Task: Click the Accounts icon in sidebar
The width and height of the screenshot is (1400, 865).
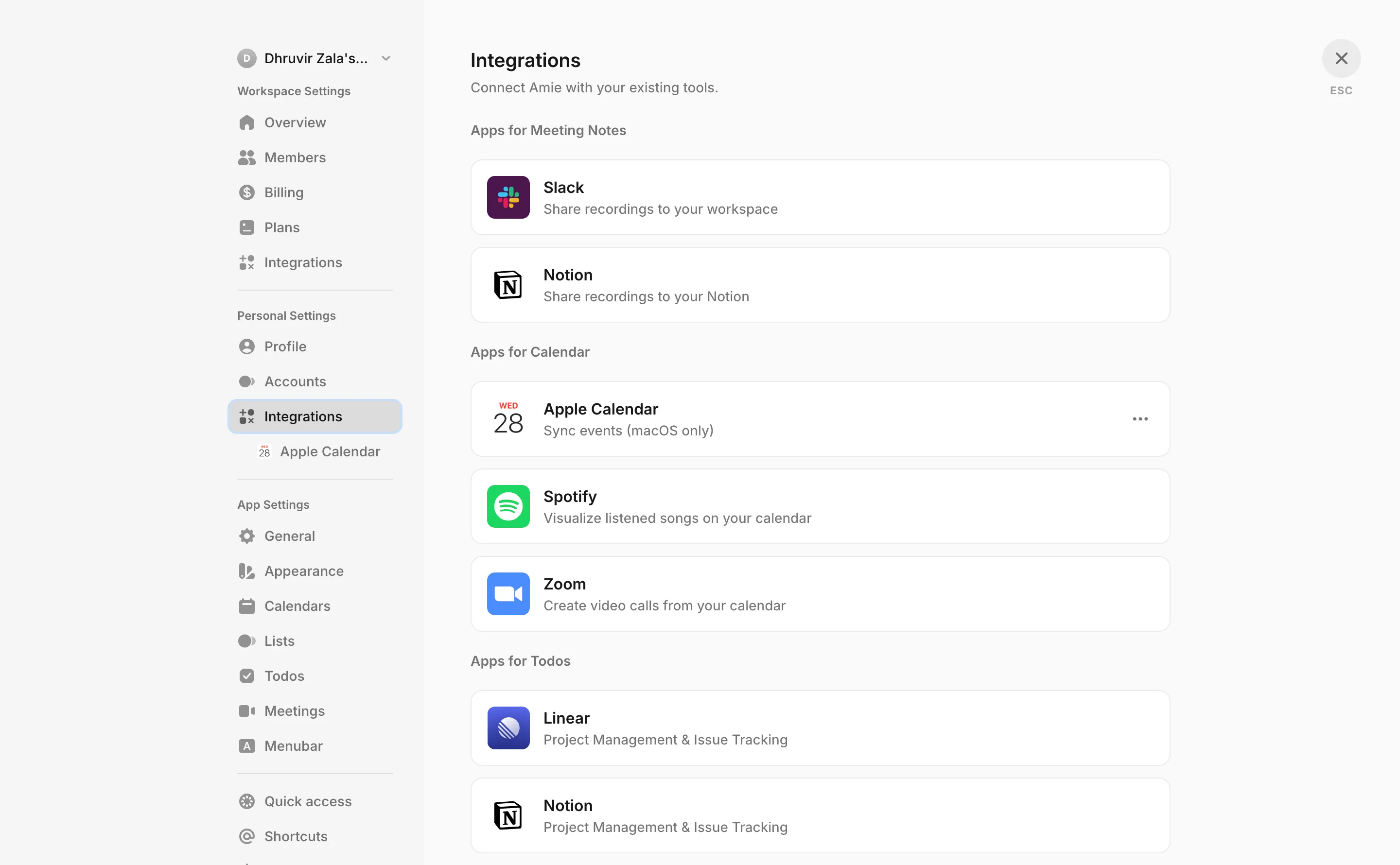Action: (246, 381)
